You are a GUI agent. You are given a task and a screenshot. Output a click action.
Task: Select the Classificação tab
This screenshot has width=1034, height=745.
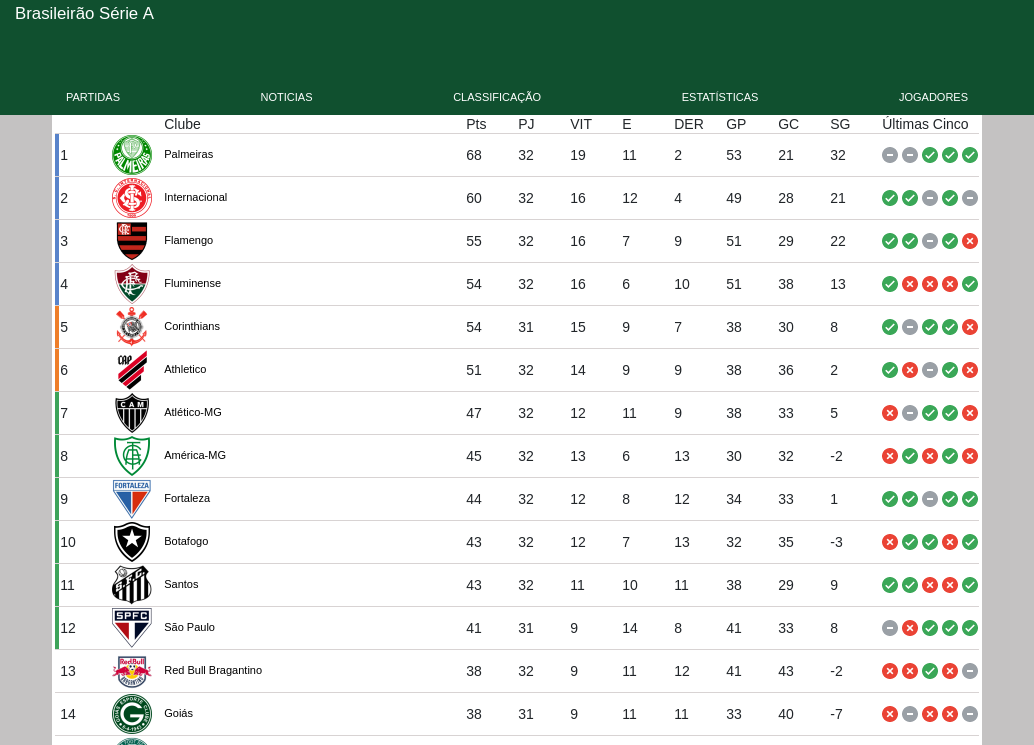pyautogui.click(x=497, y=97)
